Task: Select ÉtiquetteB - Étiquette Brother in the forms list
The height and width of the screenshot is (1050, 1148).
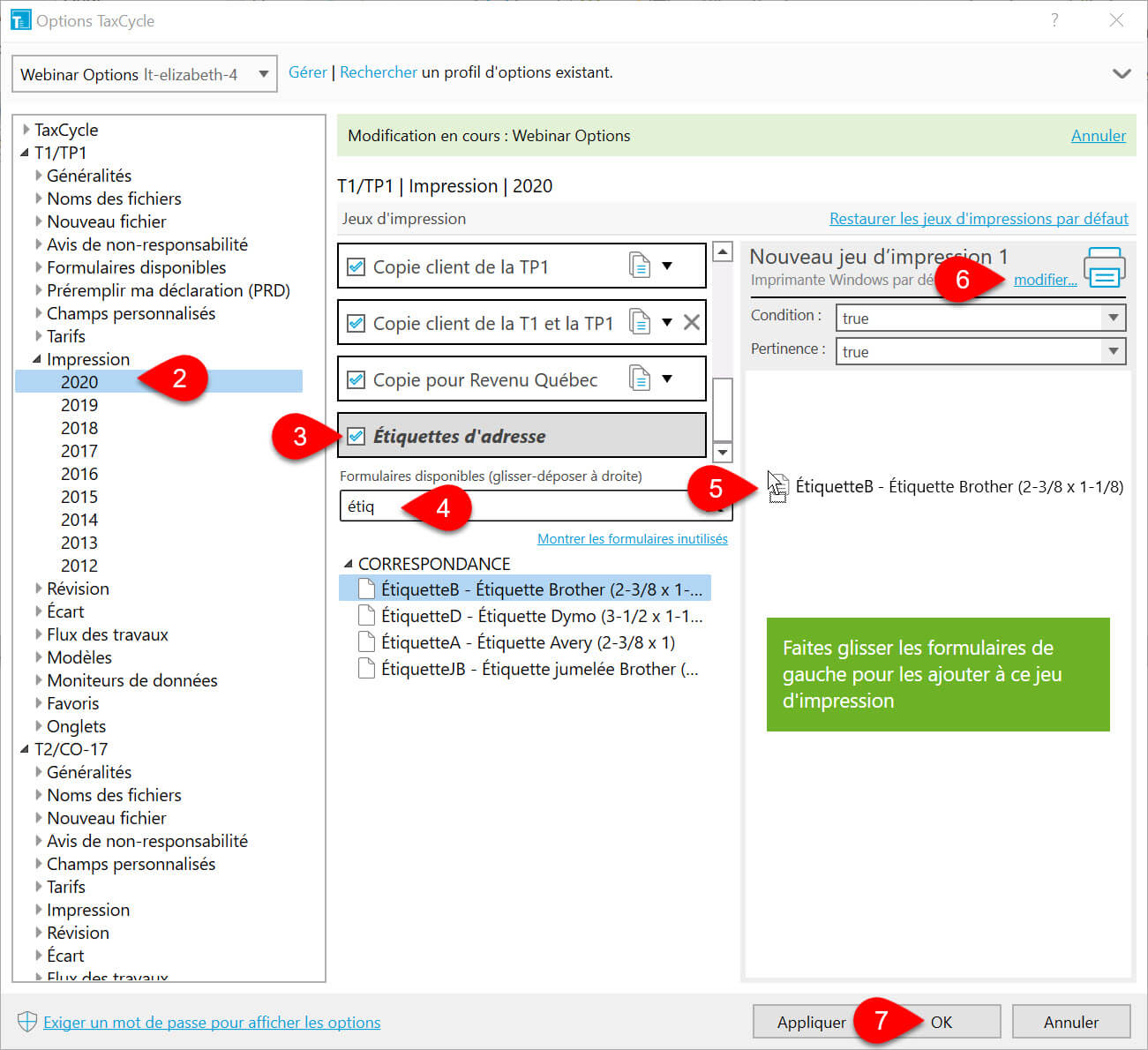Action: click(525, 589)
